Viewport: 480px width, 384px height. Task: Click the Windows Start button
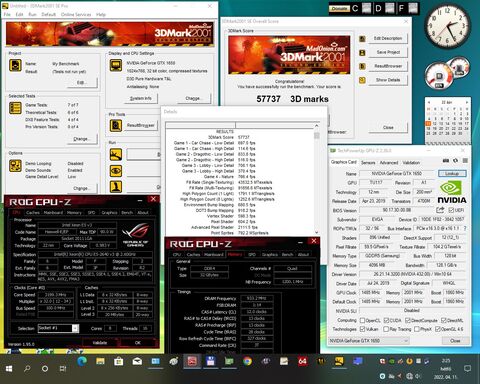9,368
